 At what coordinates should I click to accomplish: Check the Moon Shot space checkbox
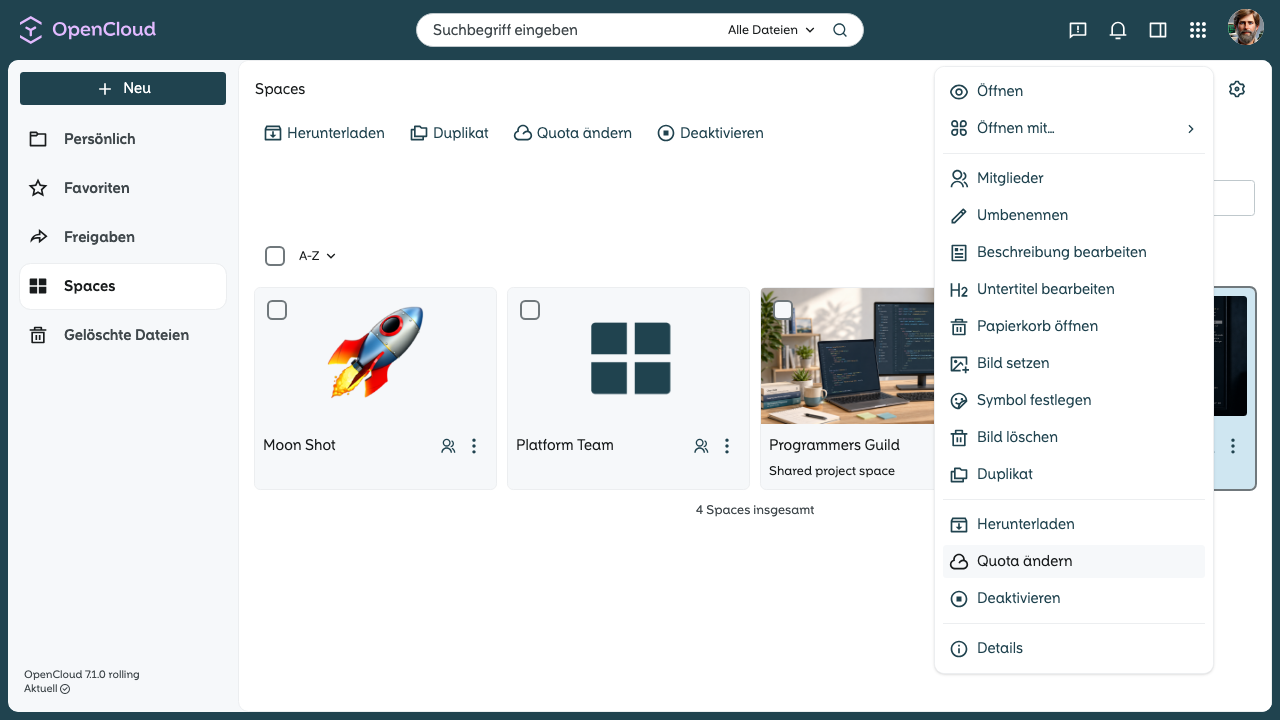277,310
